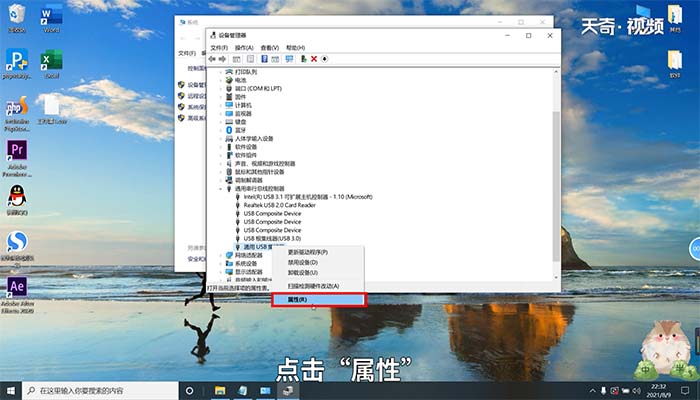Collapse the 通用串行总线控制器 node
The height and width of the screenshot is (400, 700).
pos(221,189)
